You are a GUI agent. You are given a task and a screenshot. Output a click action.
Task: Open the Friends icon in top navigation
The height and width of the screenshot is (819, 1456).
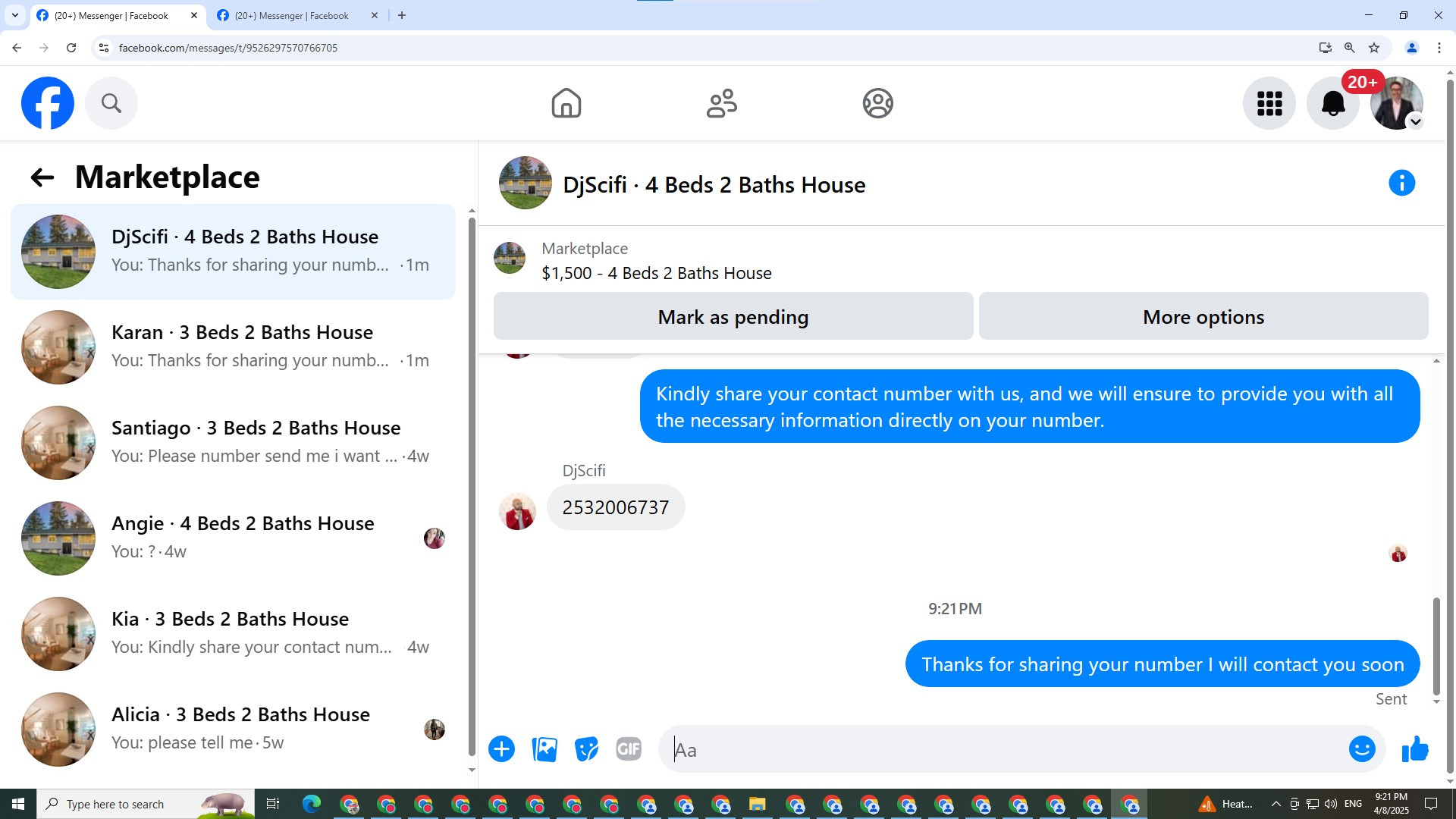721,103
